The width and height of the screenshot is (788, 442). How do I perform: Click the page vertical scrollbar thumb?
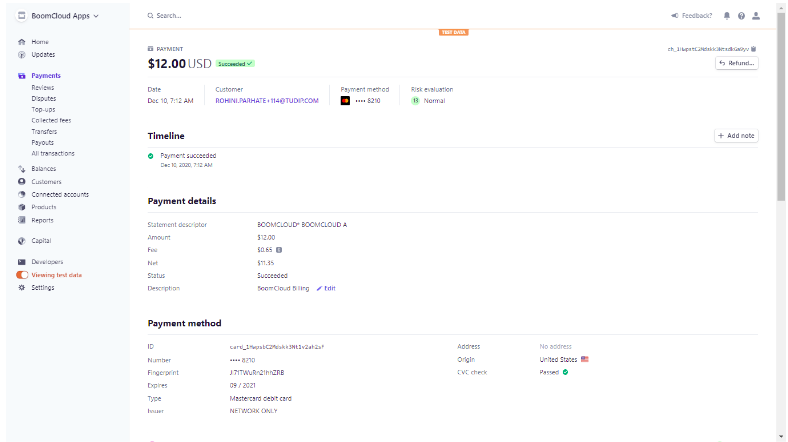[x=781, y=108]
